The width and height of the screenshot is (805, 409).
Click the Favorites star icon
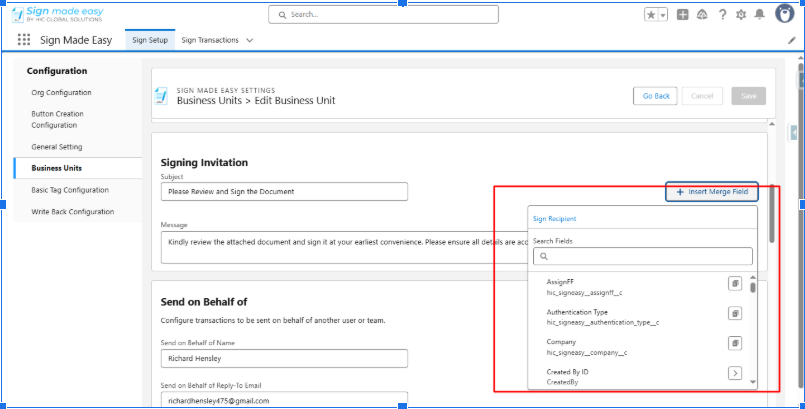[x=649, y=15]
